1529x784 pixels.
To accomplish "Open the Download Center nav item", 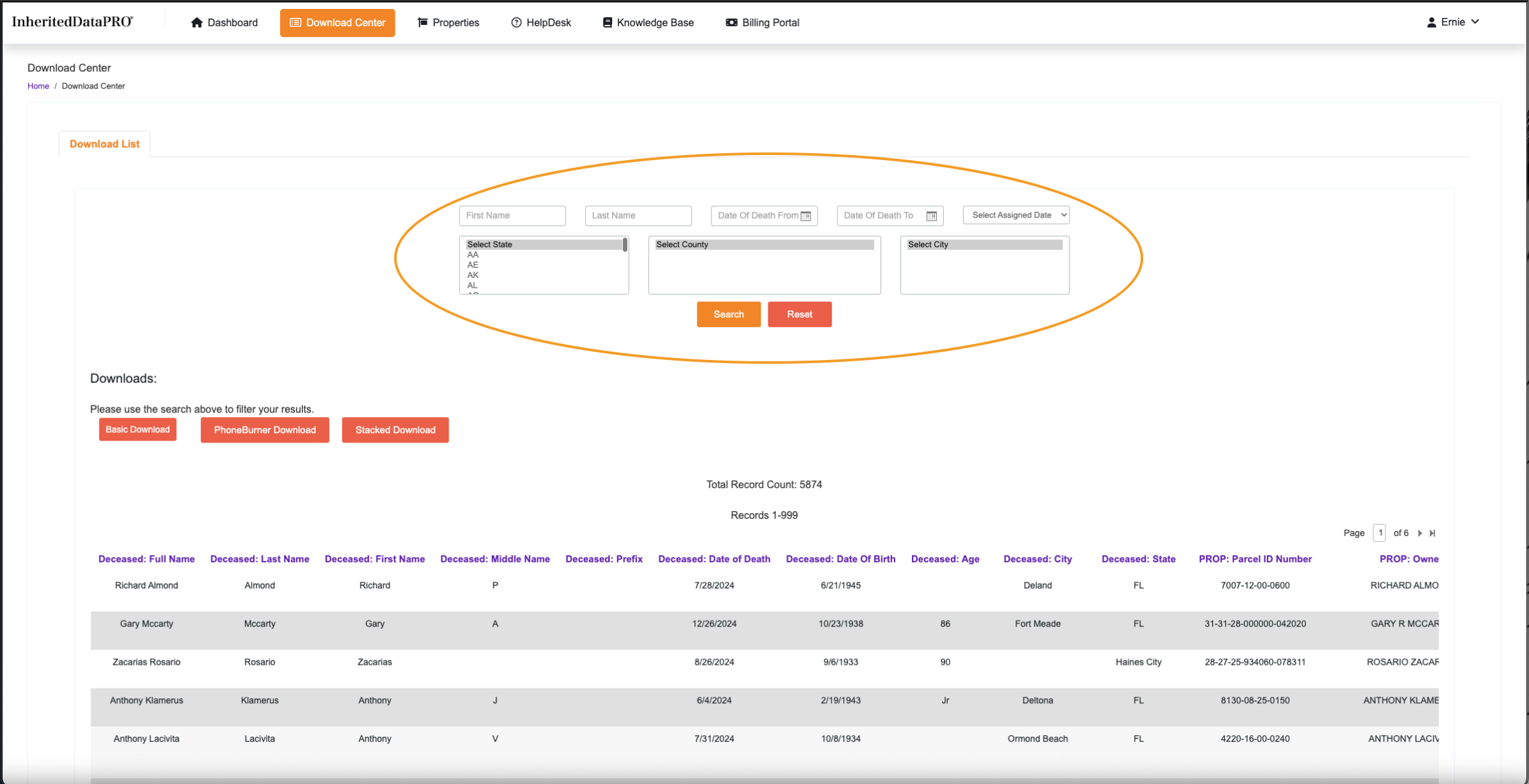I will (338, 22).
